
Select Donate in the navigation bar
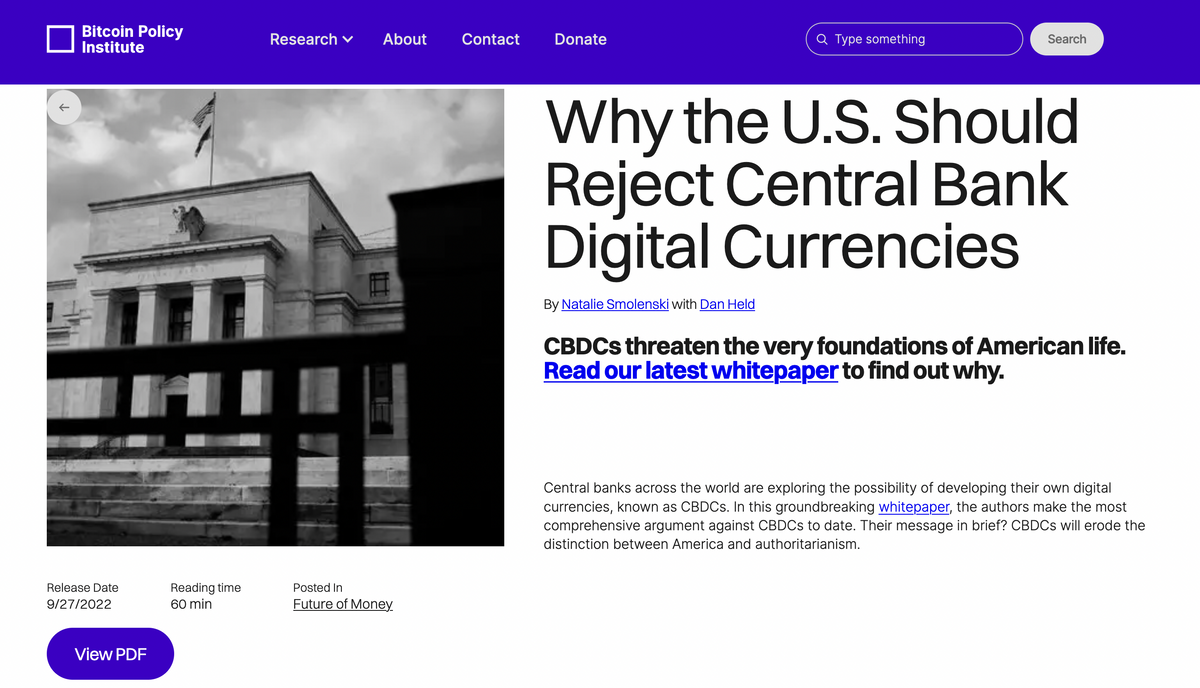[x=580, y=39]
